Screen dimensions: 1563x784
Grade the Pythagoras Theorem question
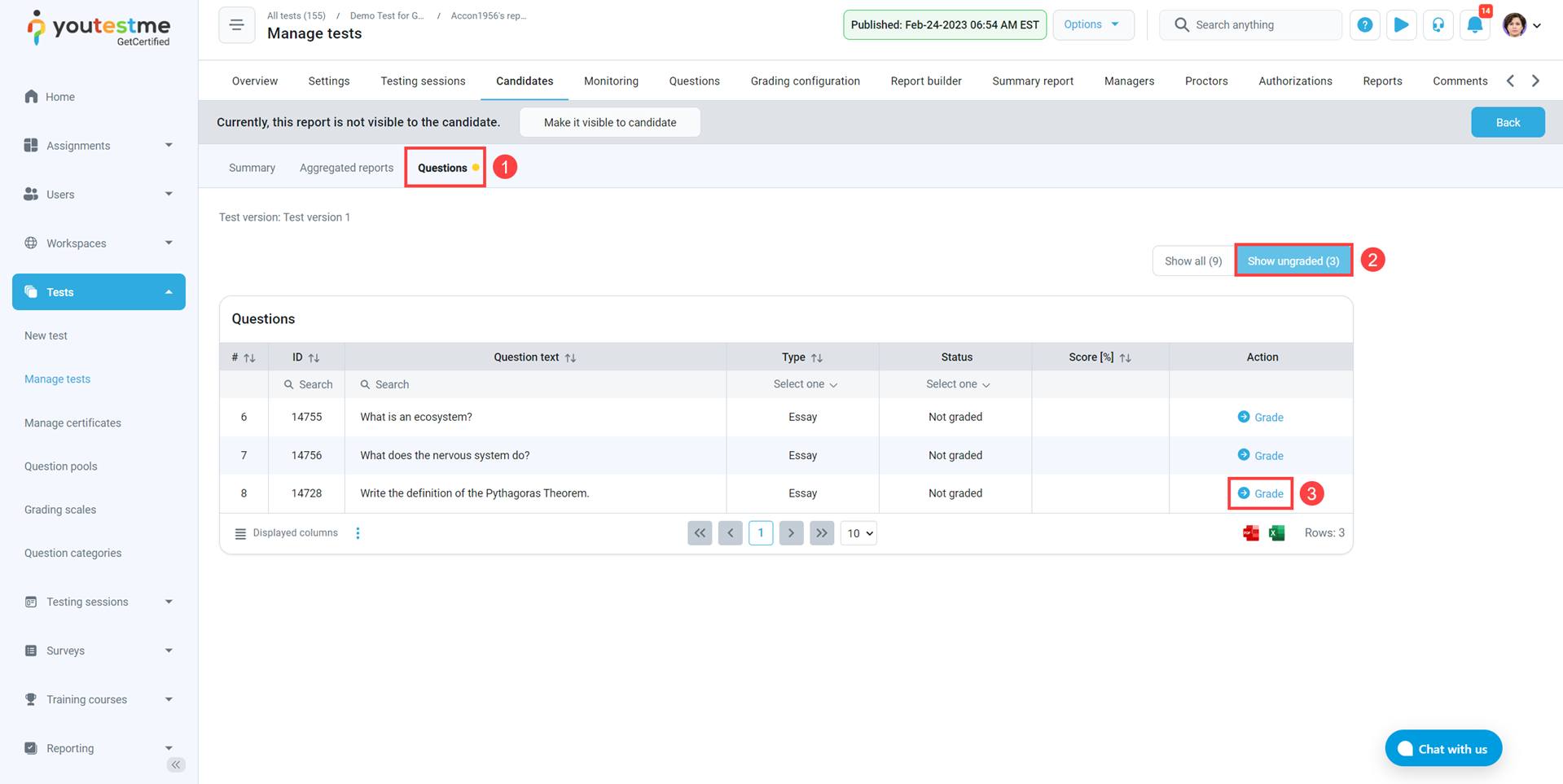tap(1260, 493)
